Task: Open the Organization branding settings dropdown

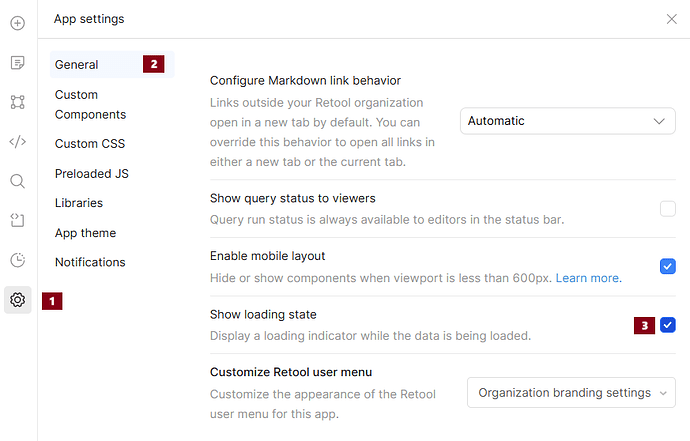Action: point(571,393)
